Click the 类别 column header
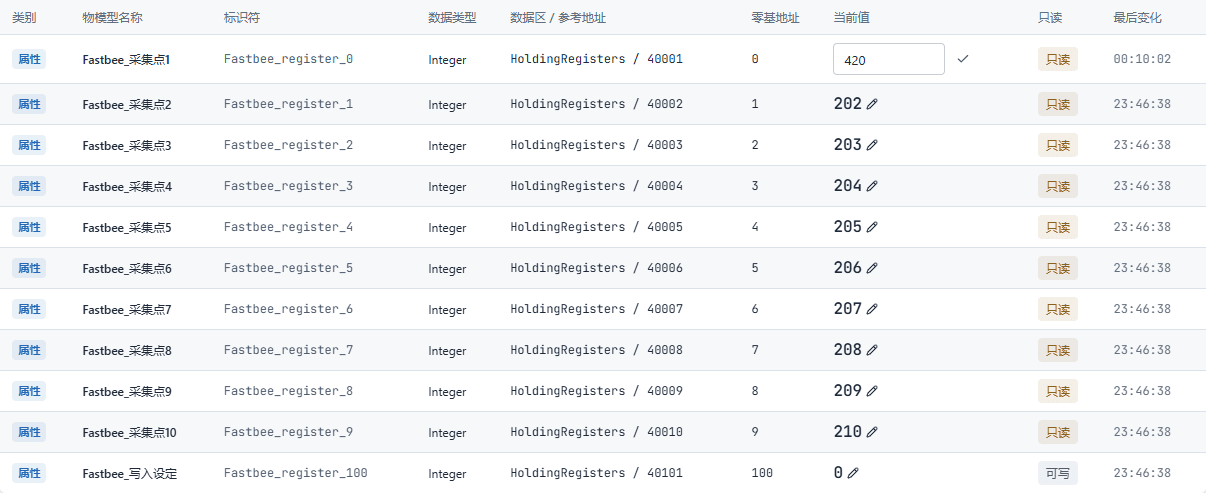This screenshot has height=493, width=1206. tap(24, 18)
